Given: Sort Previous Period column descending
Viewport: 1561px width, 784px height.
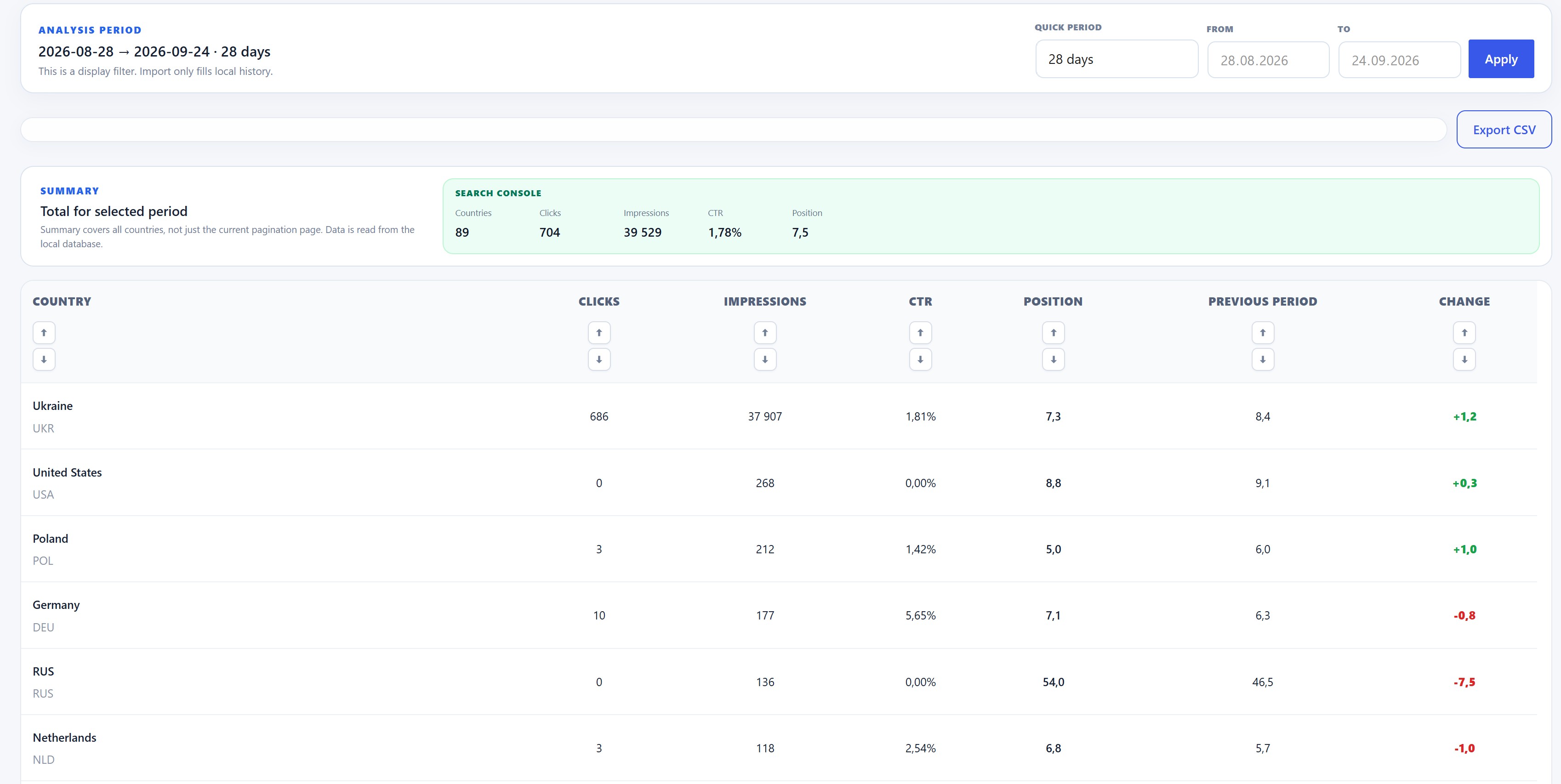Looking at the screenshot, I should click(1263, 359).
